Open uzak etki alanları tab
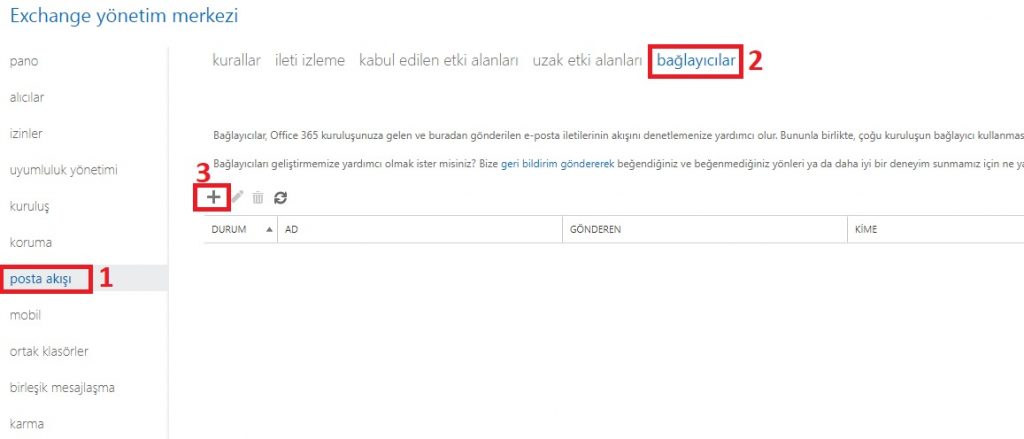1024x439 pixels. pyautogui.click(x=588, y=61)
